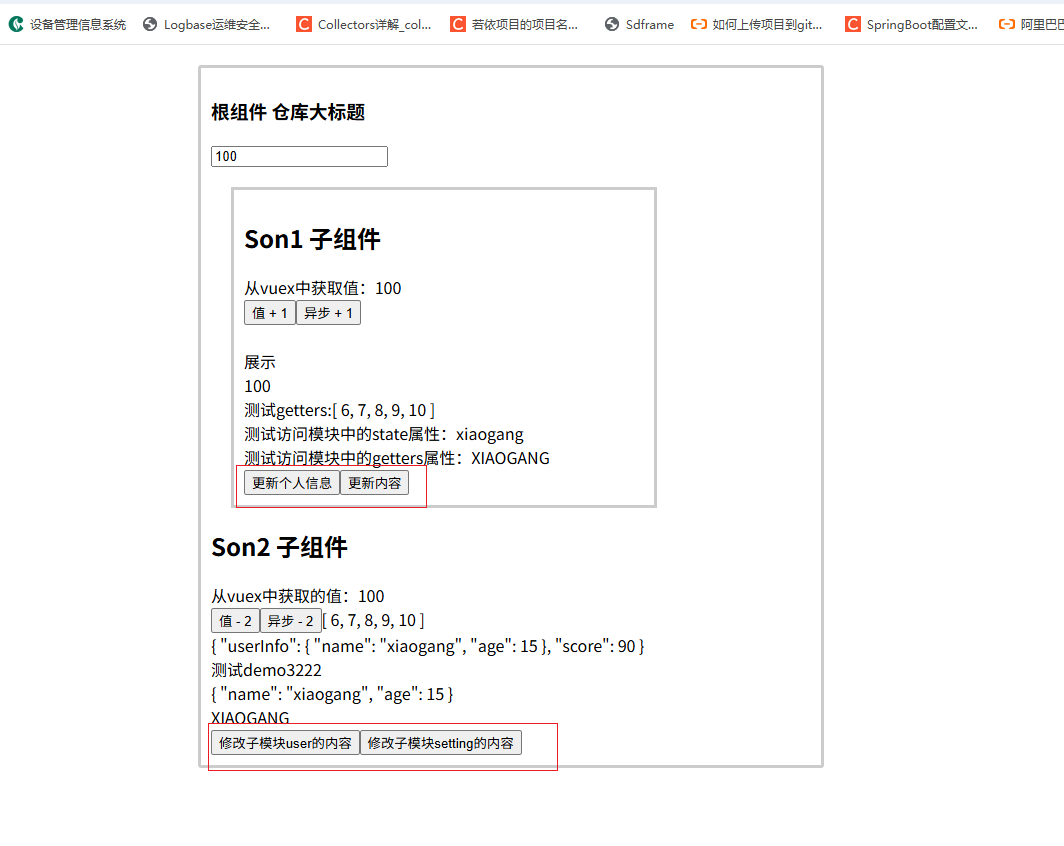The height and width of the screenshot is (846, 1064).
Task: Click the 若依项目 bookmark CSDN icon
Action: pos(458,24)
